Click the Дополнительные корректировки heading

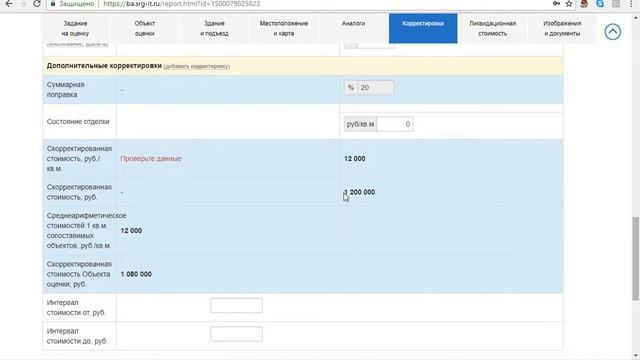tap(104, 66)
